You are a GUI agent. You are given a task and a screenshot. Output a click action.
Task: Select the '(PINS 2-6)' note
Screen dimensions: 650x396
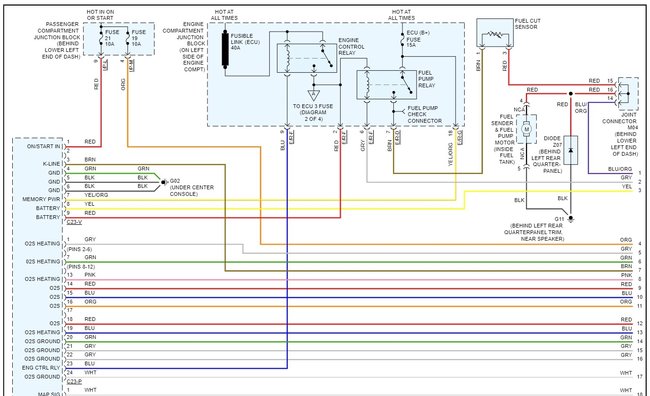click(x=79, y=249)
